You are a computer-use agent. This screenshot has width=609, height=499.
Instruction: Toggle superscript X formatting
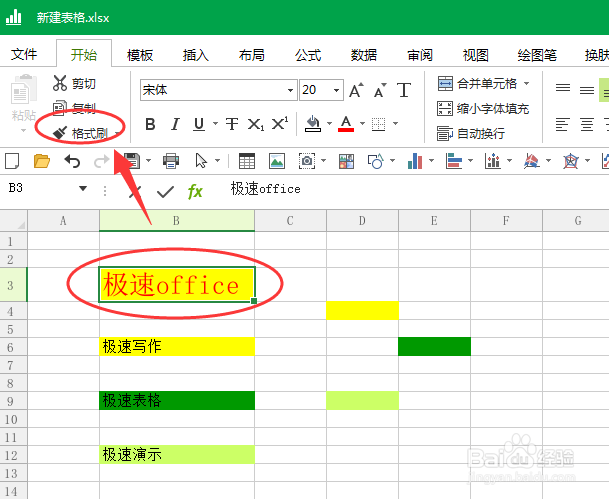click(280, 123)
